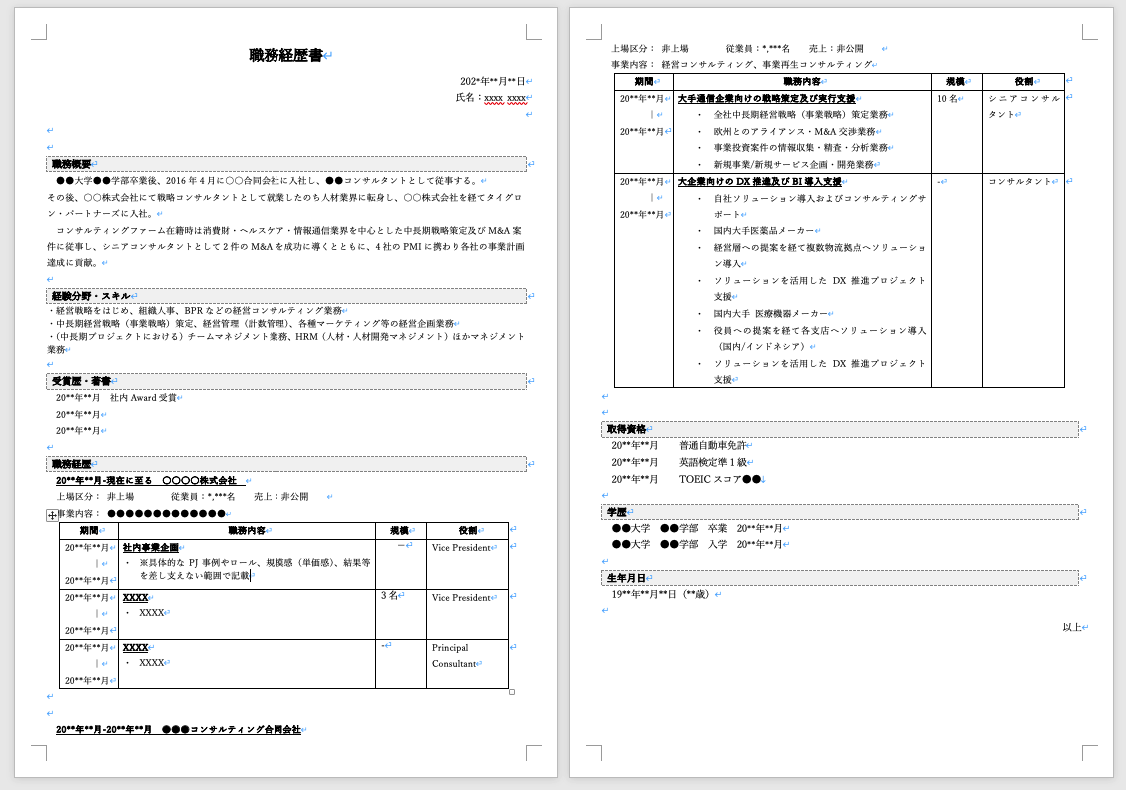This screenshot has width=1126, height=790.
Task: Click the 取得資格 section heading
Action: (839, 429)
